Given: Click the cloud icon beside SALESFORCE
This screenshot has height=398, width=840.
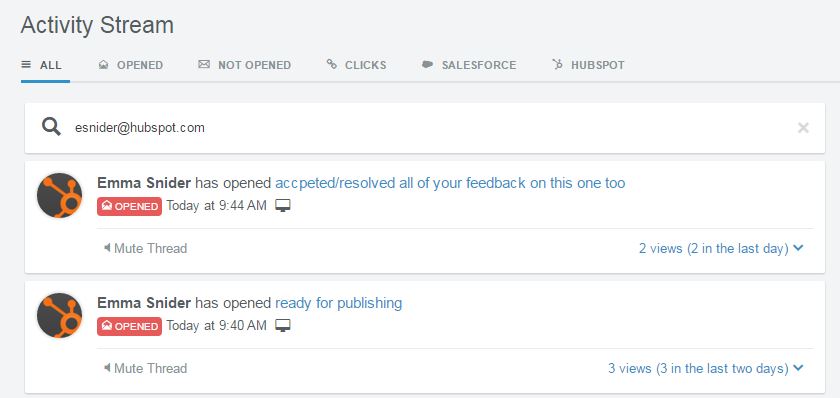Looking at the screenshot, I should [428, 64].
